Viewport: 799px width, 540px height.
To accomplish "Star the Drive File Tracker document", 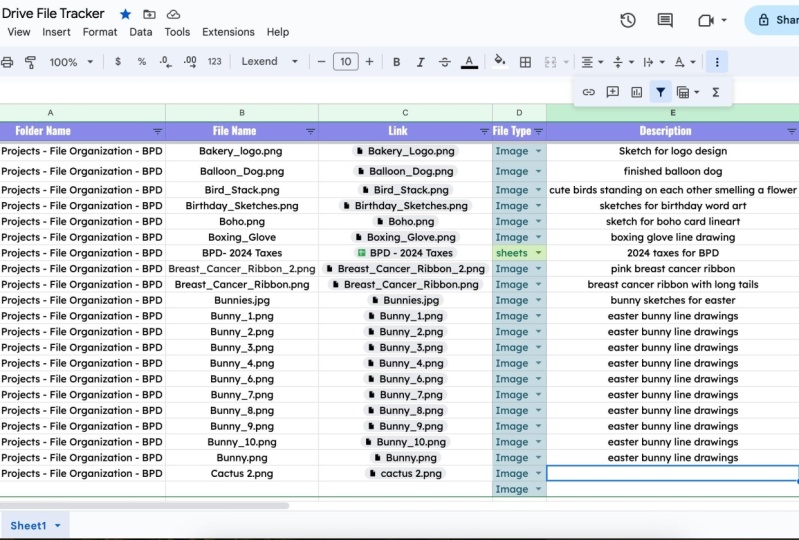I will coord(125,14).
